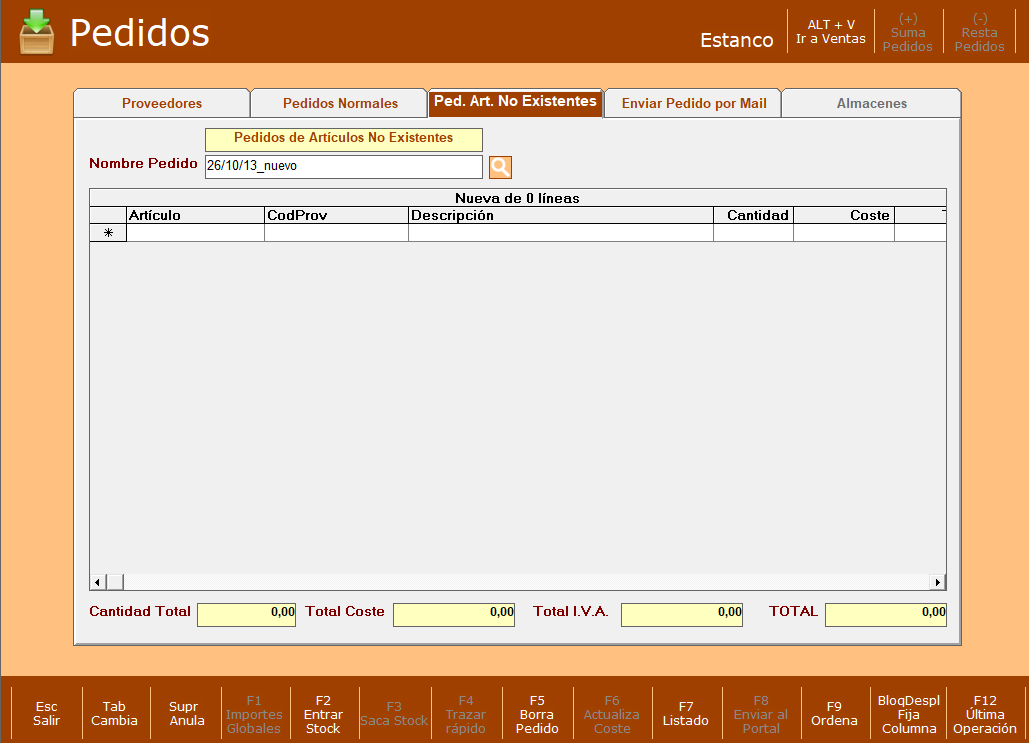Click the magnifier search icon beside Nombre Pedido
This screenshot has width=1029, height=743.
[500, 167]
